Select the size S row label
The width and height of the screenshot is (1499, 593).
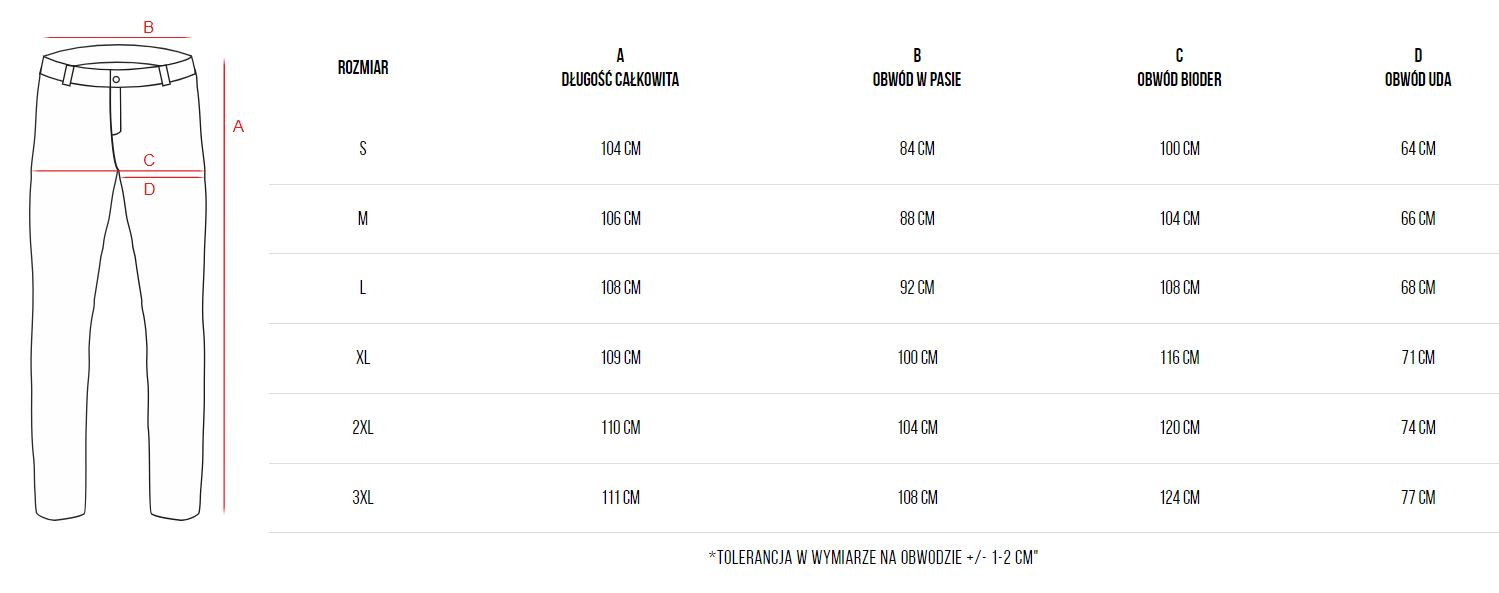363,149
